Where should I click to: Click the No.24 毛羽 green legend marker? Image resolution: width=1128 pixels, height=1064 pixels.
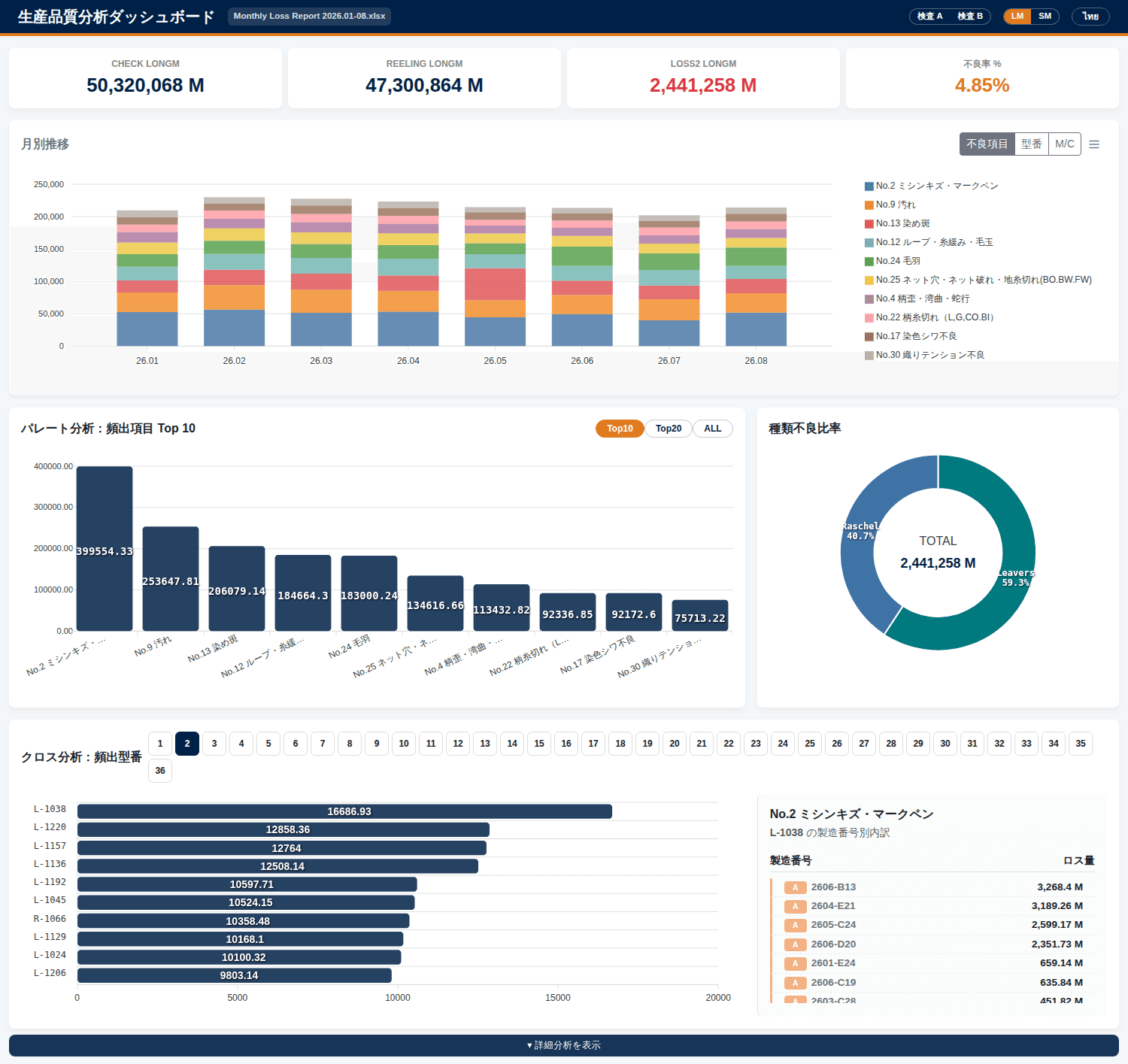point(869,261)
